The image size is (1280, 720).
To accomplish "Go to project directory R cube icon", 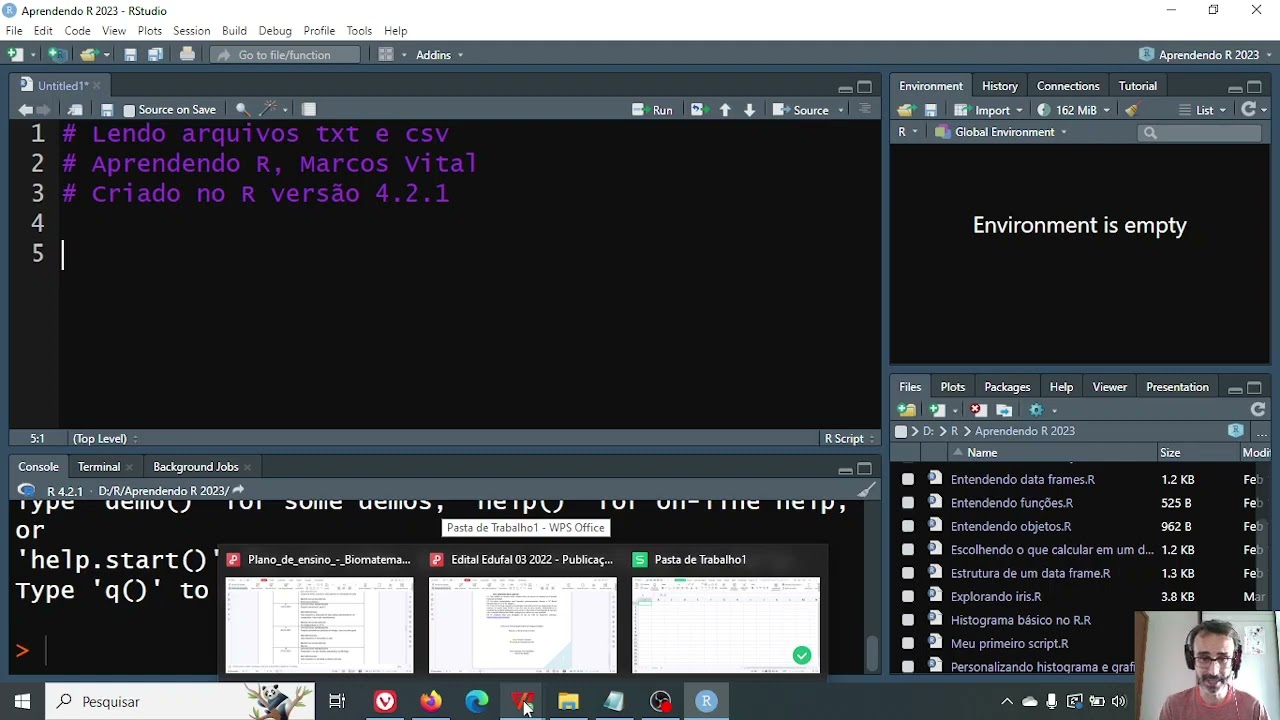I will pyautogui.click(x=1236, y=431).
